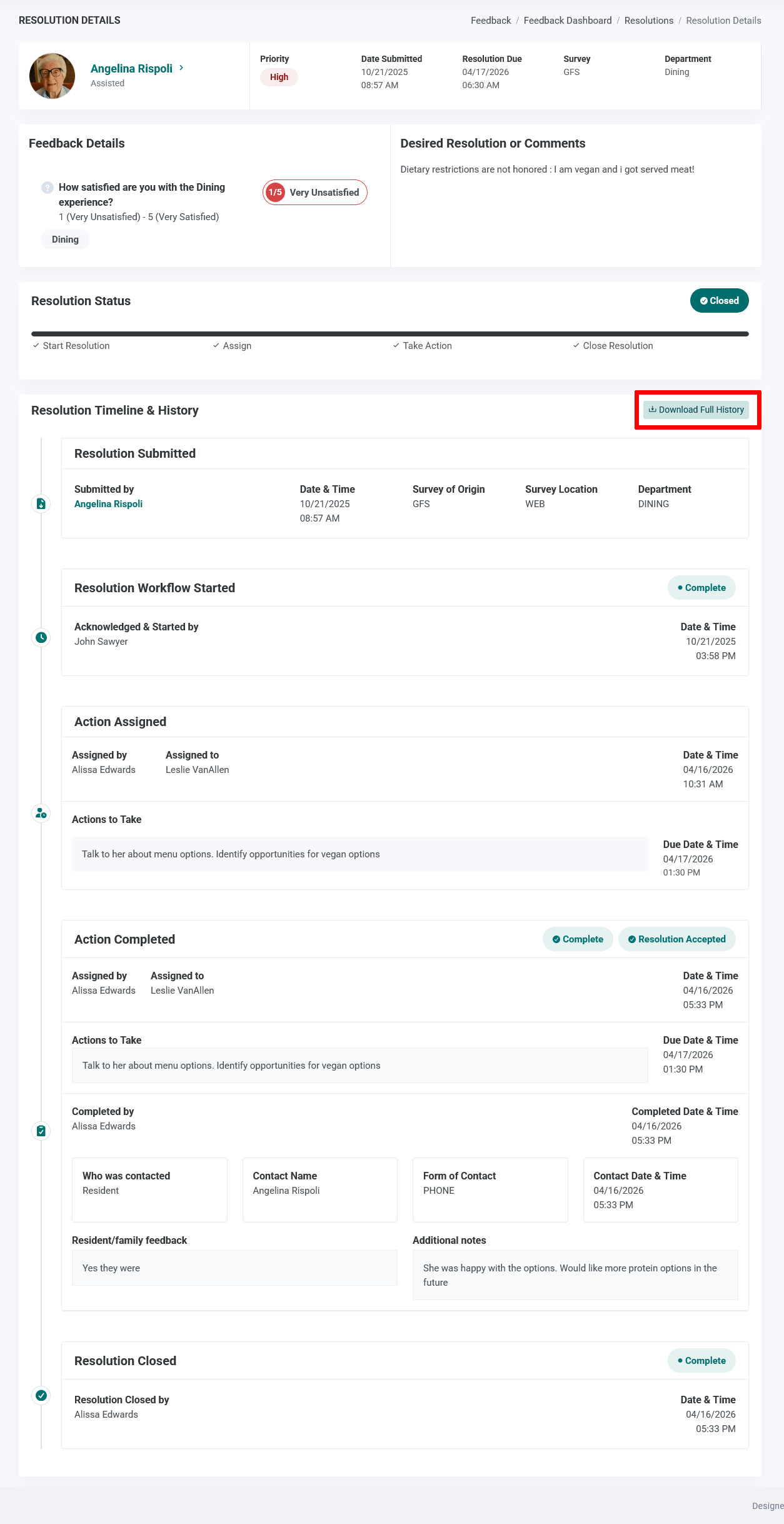Screen dimensions: 784x1524
Task: Click Start Resolution checkmark step
Action: click(71, 346)
